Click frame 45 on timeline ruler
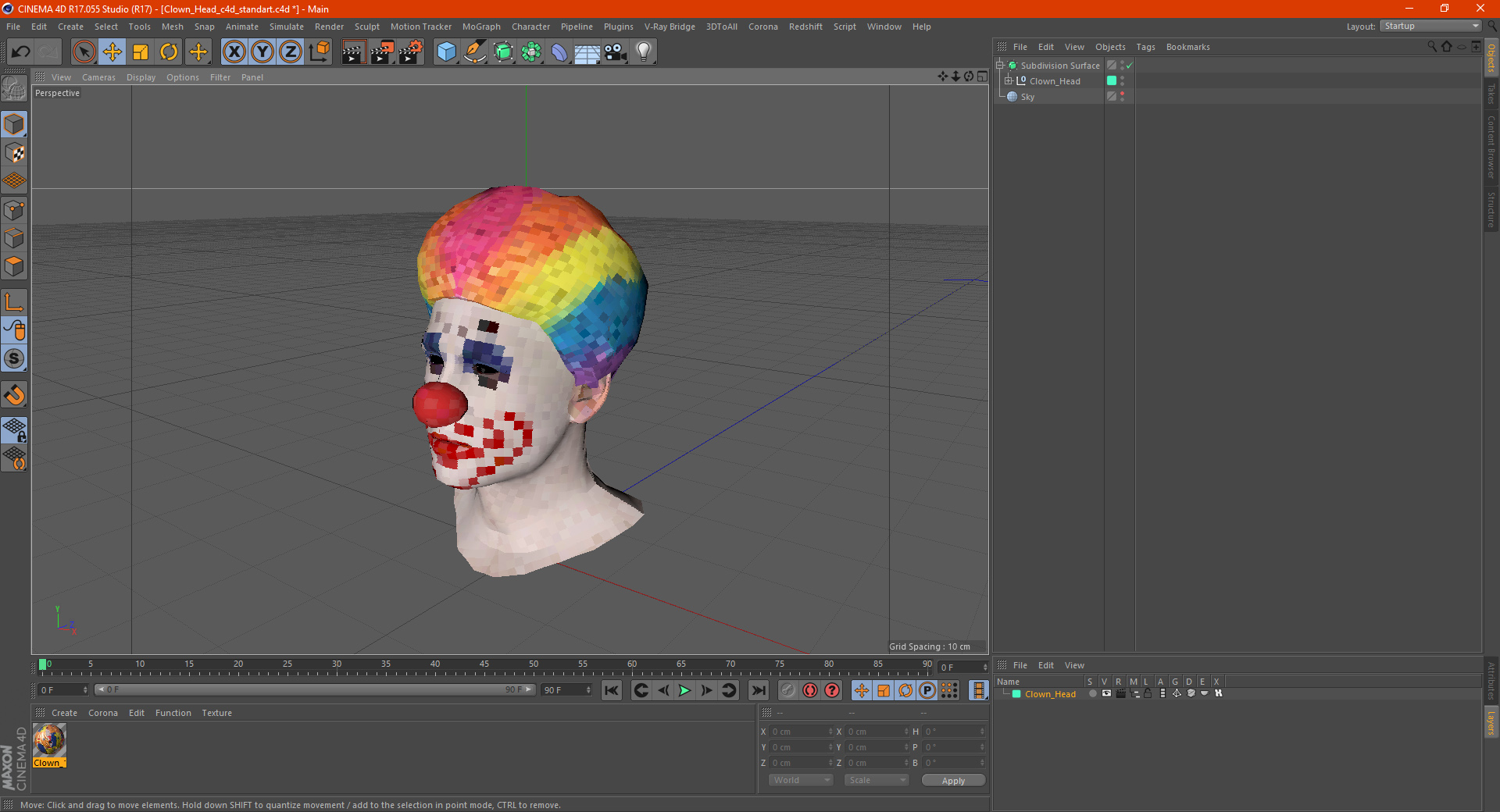 pos(484,664)
